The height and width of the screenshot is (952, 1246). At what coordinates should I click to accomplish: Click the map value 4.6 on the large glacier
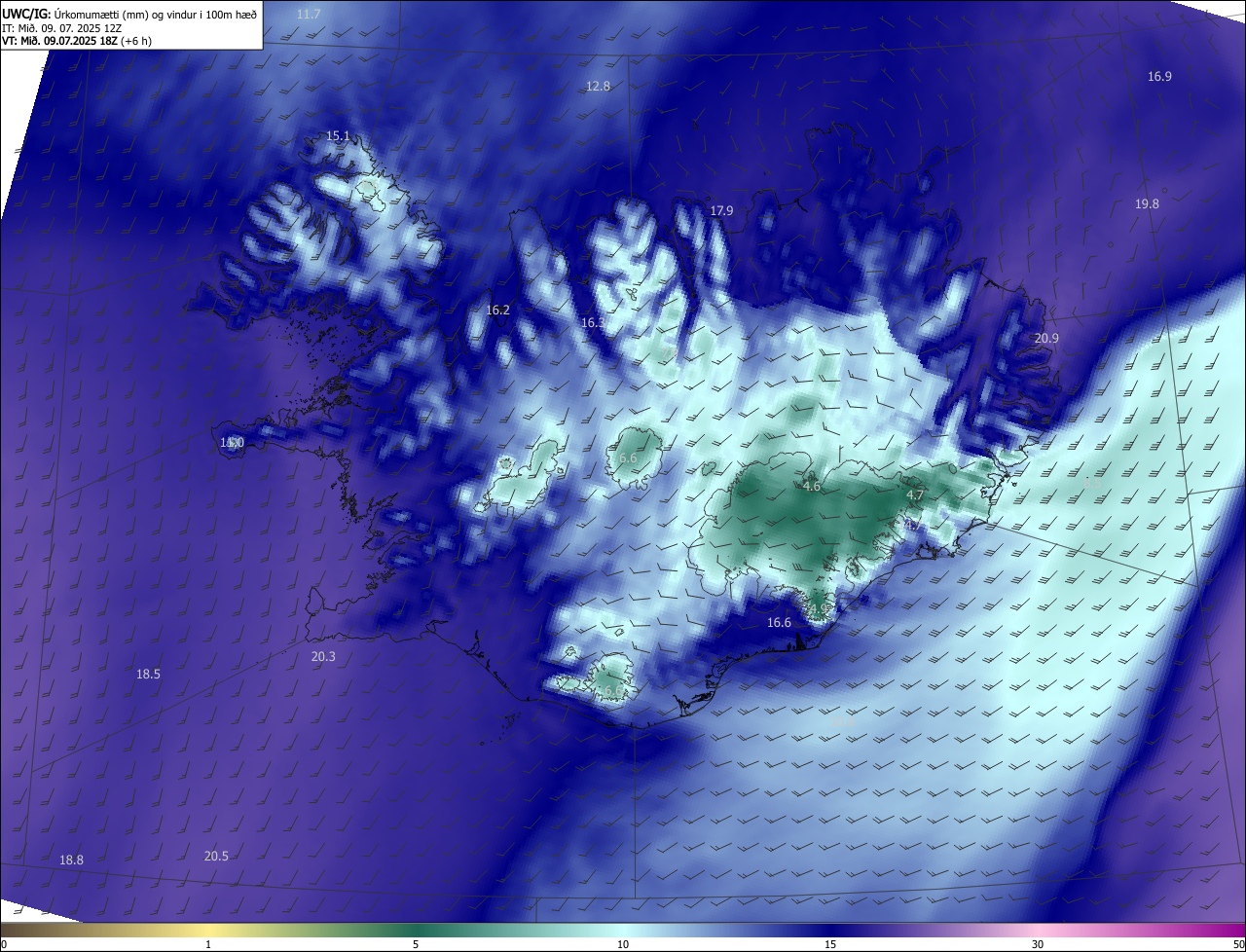812,486
